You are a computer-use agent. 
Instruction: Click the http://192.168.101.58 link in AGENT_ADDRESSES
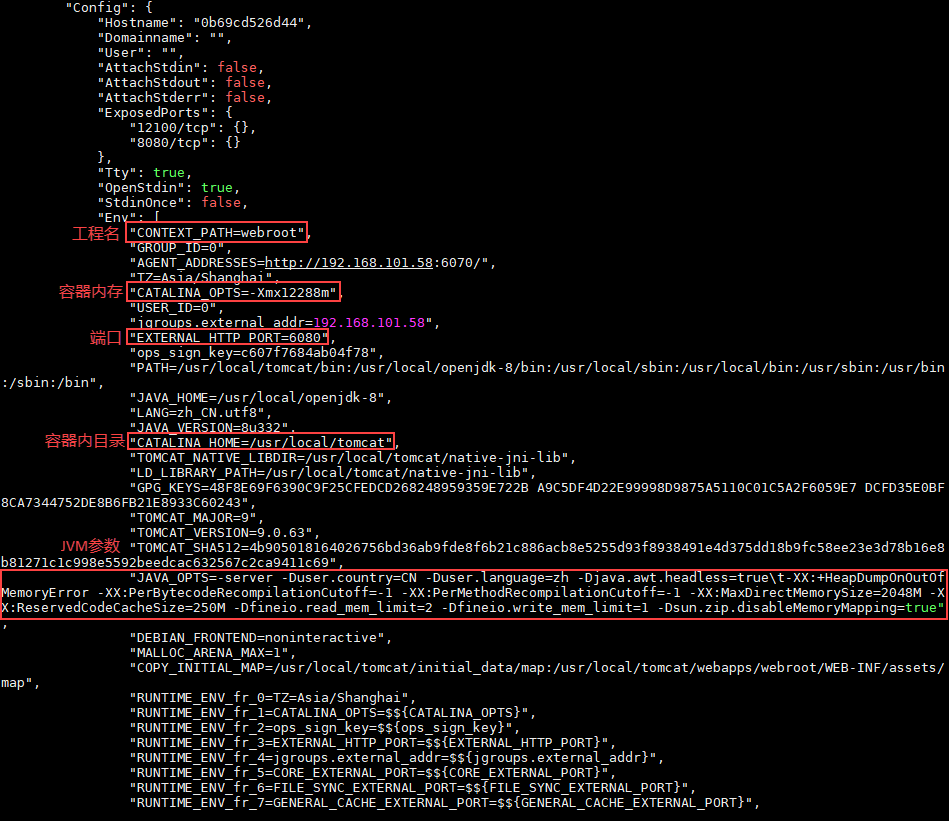349,263
